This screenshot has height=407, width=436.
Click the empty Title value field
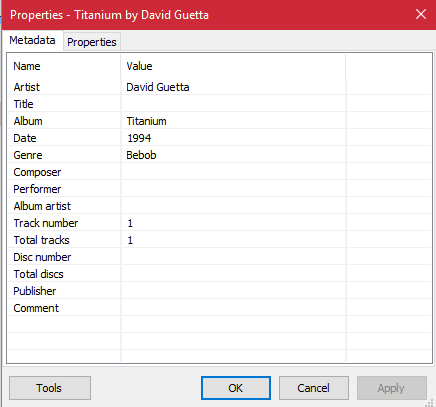click(x=234, y=104)
